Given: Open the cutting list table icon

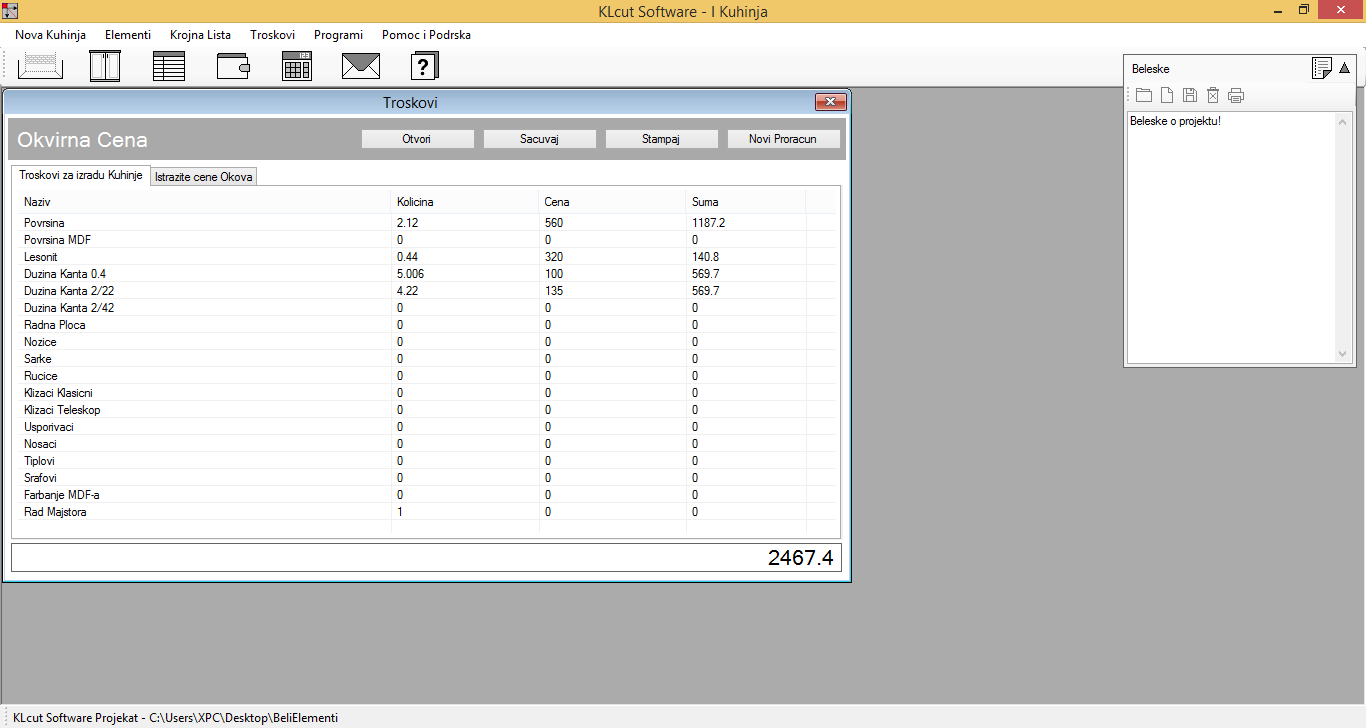Looking at the screenshot, I should [x=169, y=66].
